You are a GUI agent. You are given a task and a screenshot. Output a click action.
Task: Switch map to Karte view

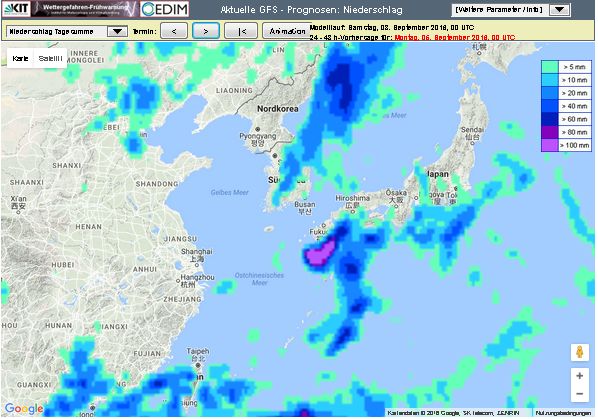click(x=20, y=58)
